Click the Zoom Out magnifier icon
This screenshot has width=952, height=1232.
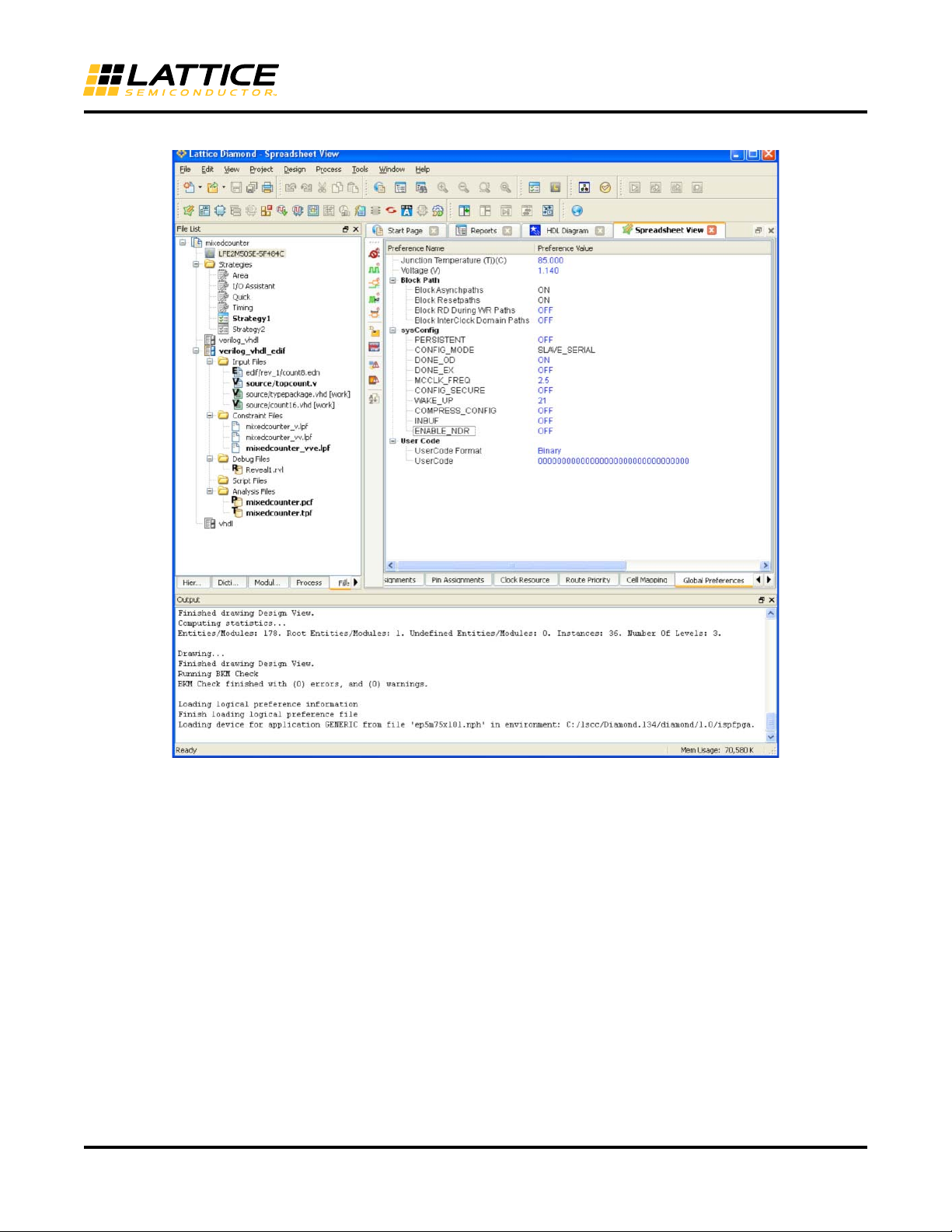(x=463, y=187)
